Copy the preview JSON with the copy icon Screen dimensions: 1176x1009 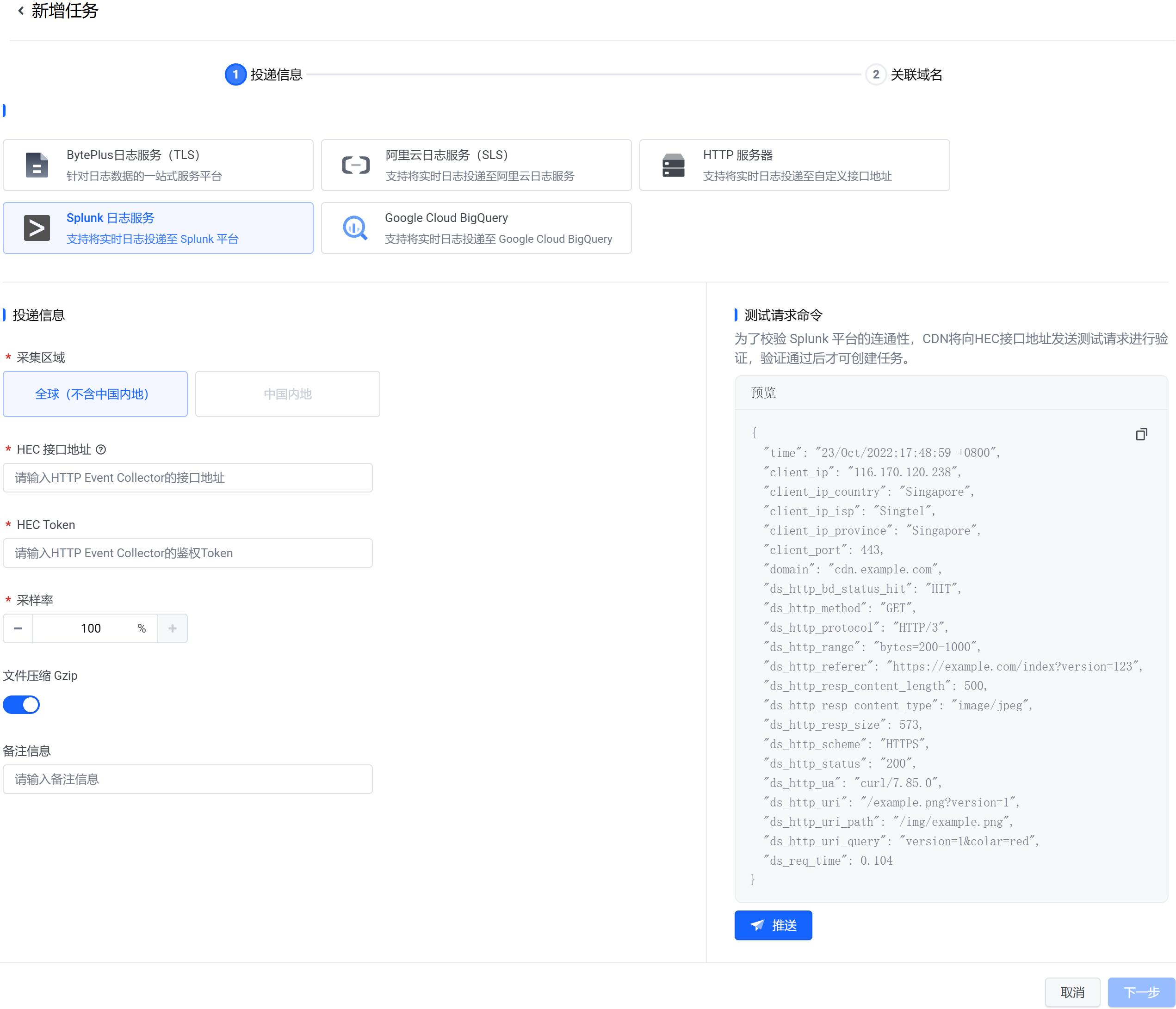click(1141, 435)
